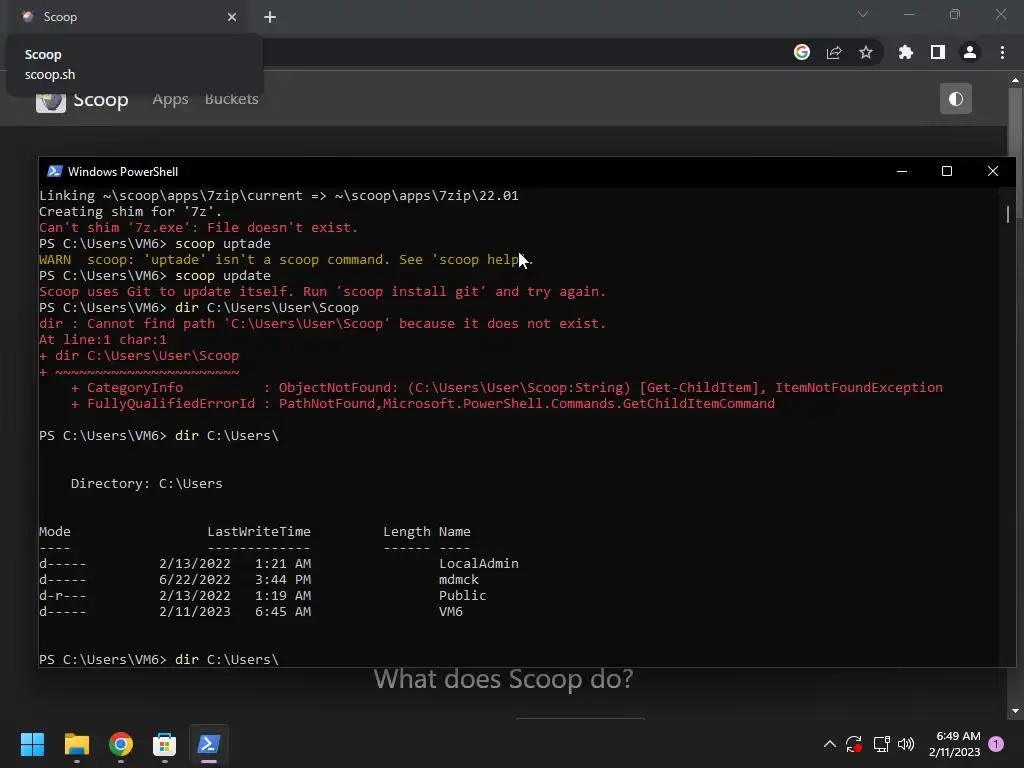
Task: Open a new browser tab
Action: [270, 17]
